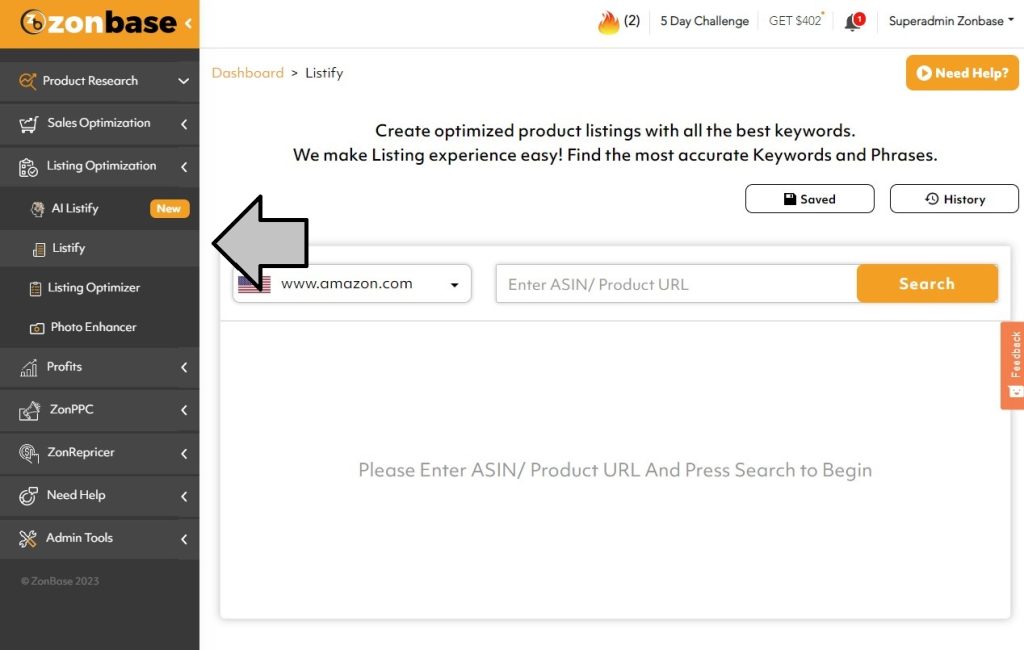Open the Feedback side tab
This screenshot has width=1024, height=650.
1013,365
